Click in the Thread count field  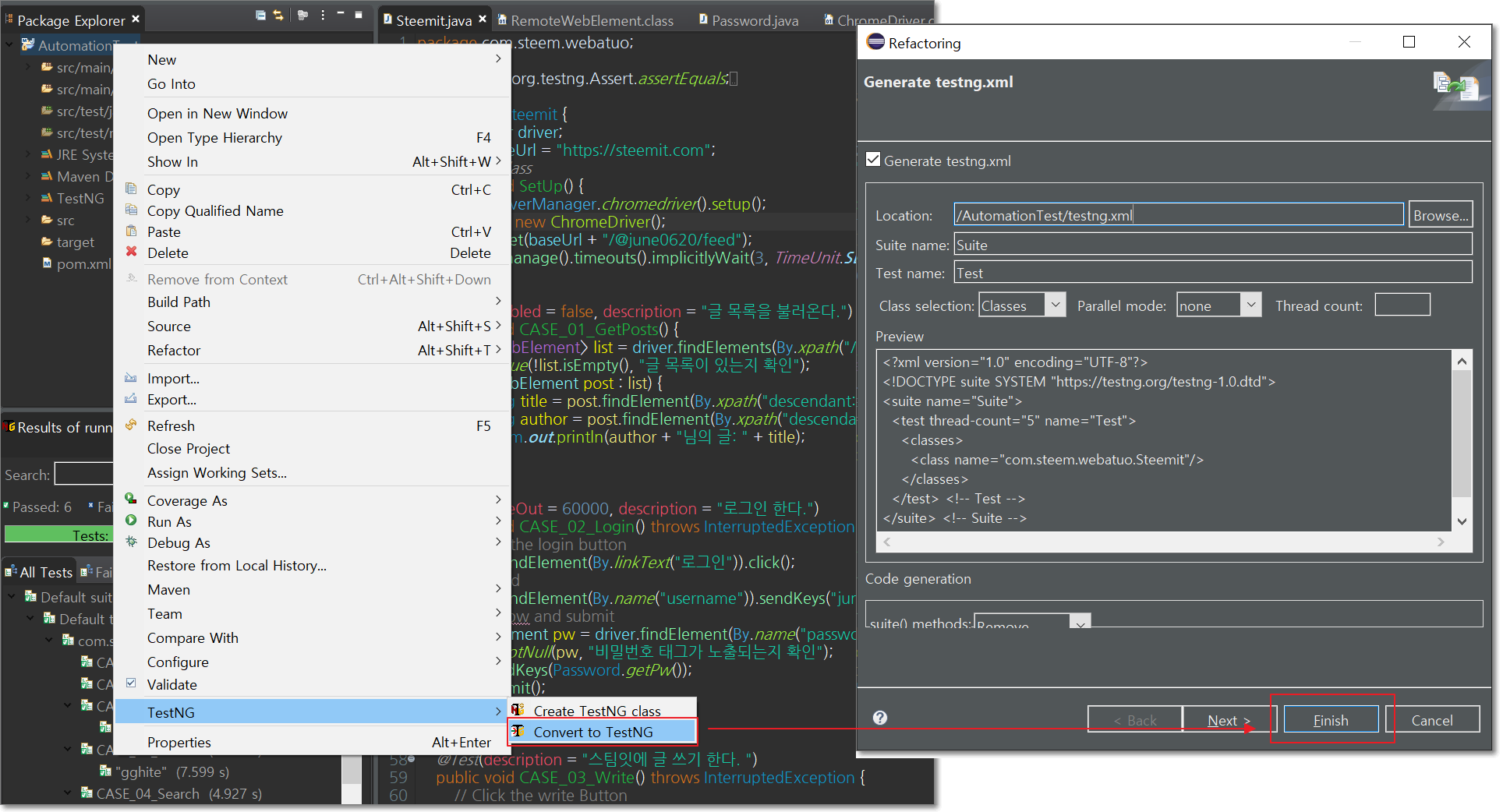point(1402,305)
